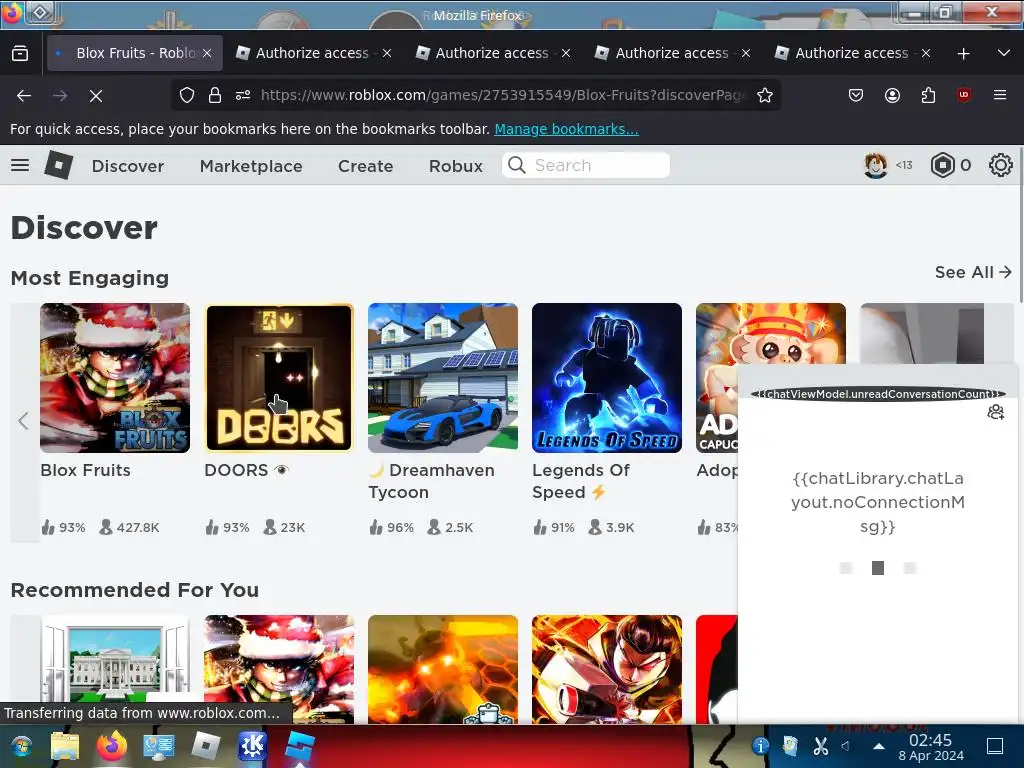Open the Dreamhaven Tycoon car thumbnail

point(443,377)
